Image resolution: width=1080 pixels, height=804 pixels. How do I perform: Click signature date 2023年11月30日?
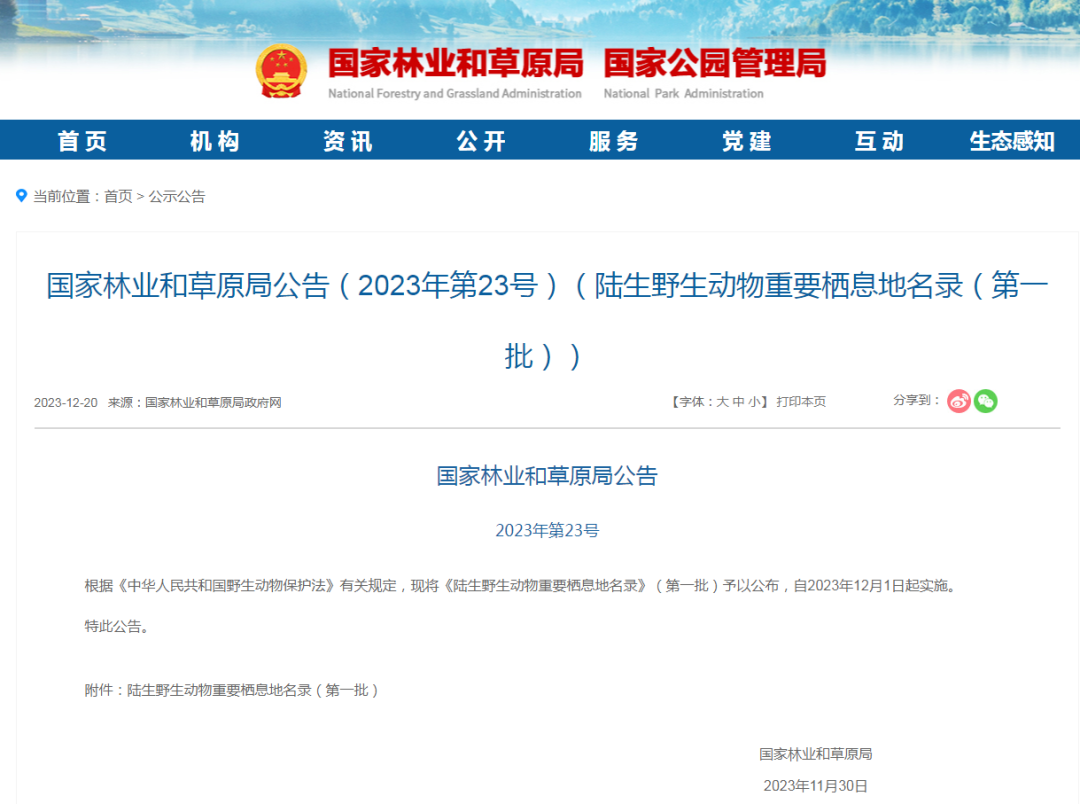816,786
